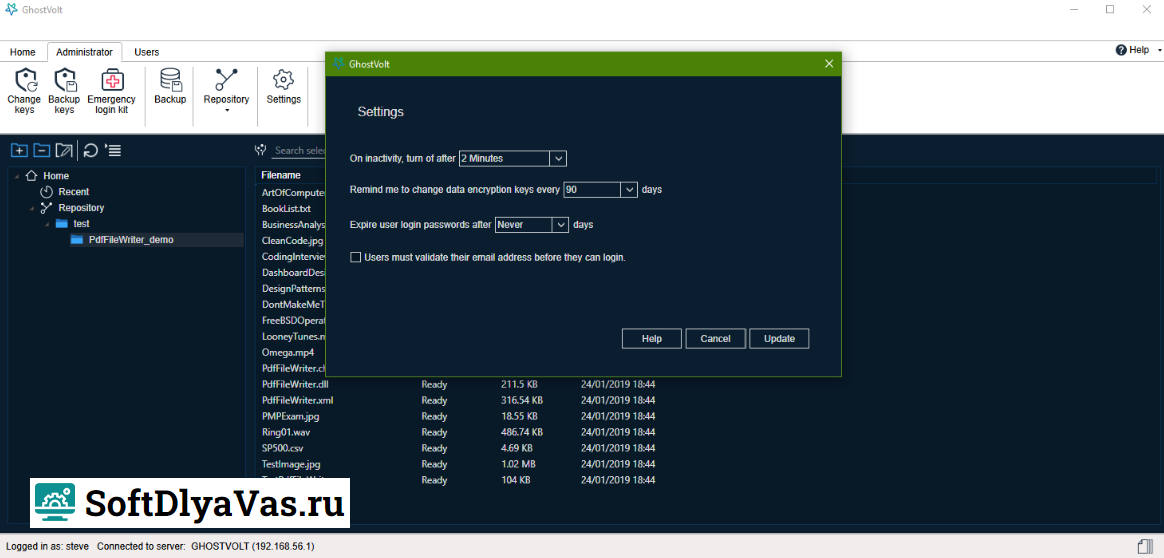Select the Ring01.wav file
This screenshot has height=558, width=1164.
pos(286,432)
